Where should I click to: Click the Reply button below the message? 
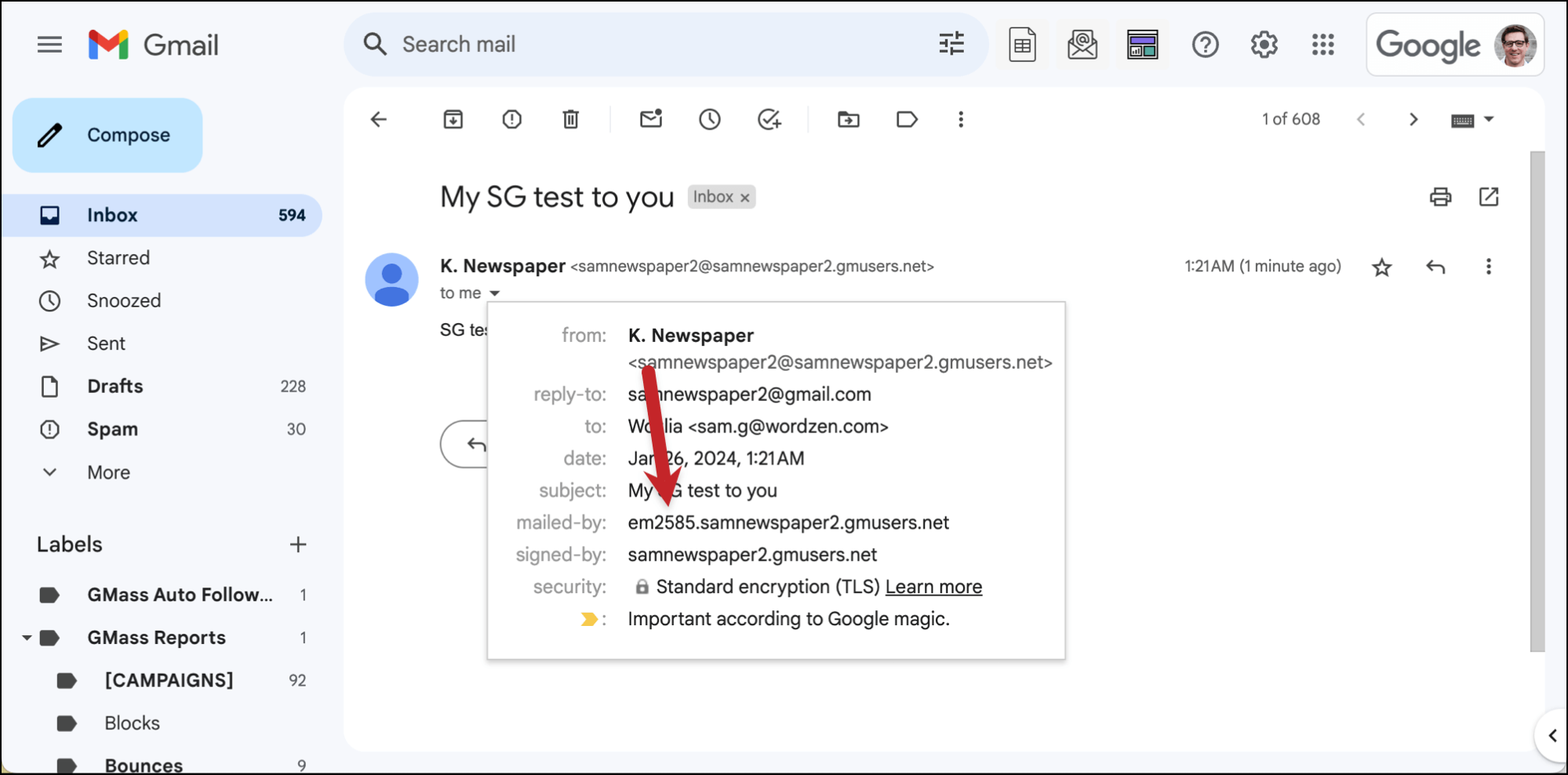click(x=464, y=444)
